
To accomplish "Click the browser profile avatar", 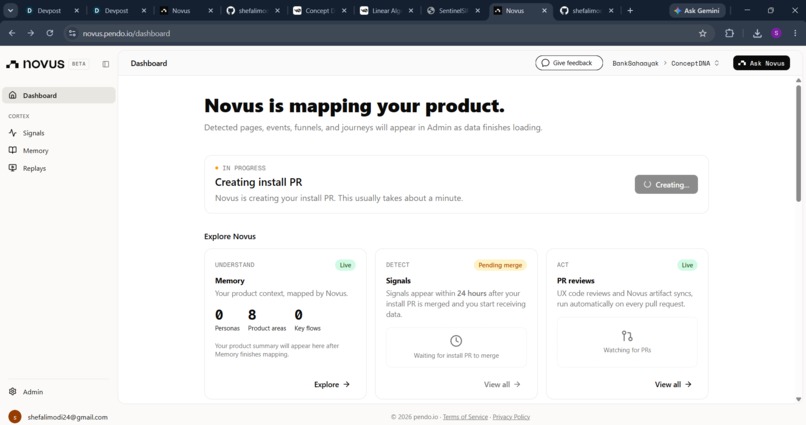I will pyautogui.click(x=776, y=33).
